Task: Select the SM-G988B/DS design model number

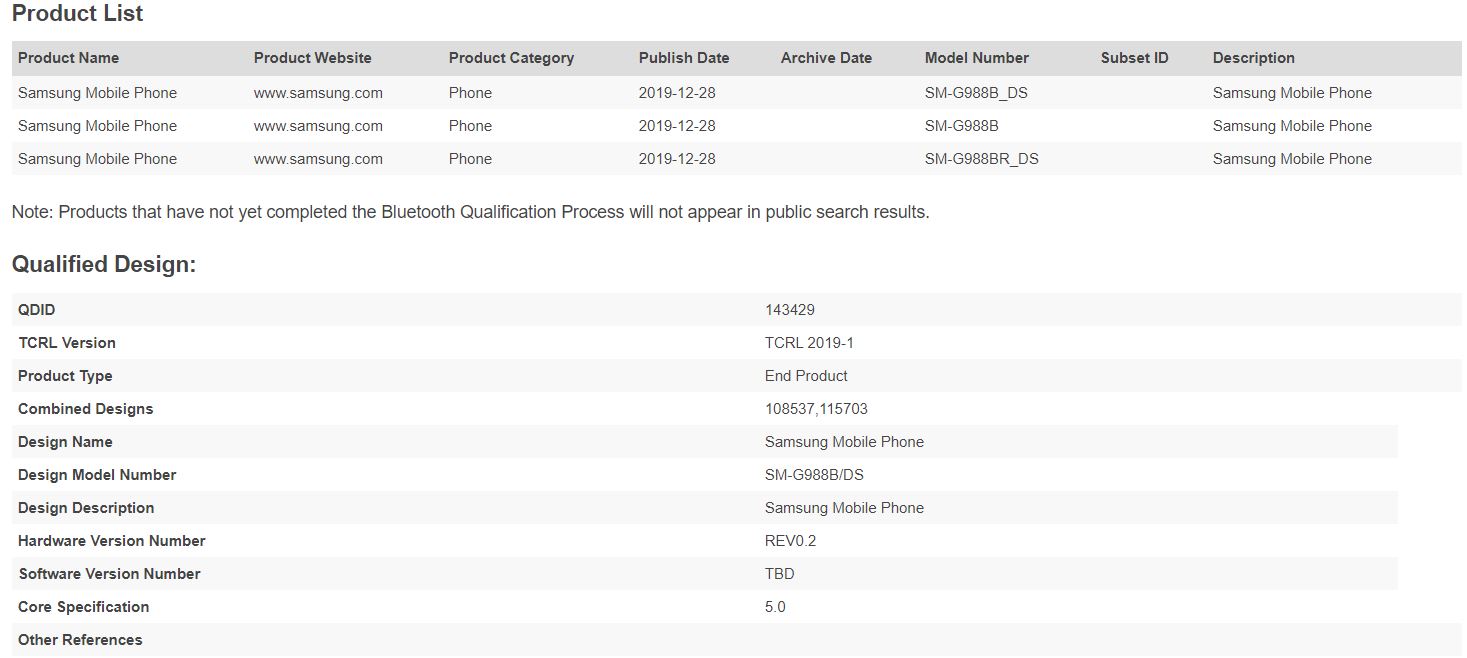Action: [x=814, y=475]
